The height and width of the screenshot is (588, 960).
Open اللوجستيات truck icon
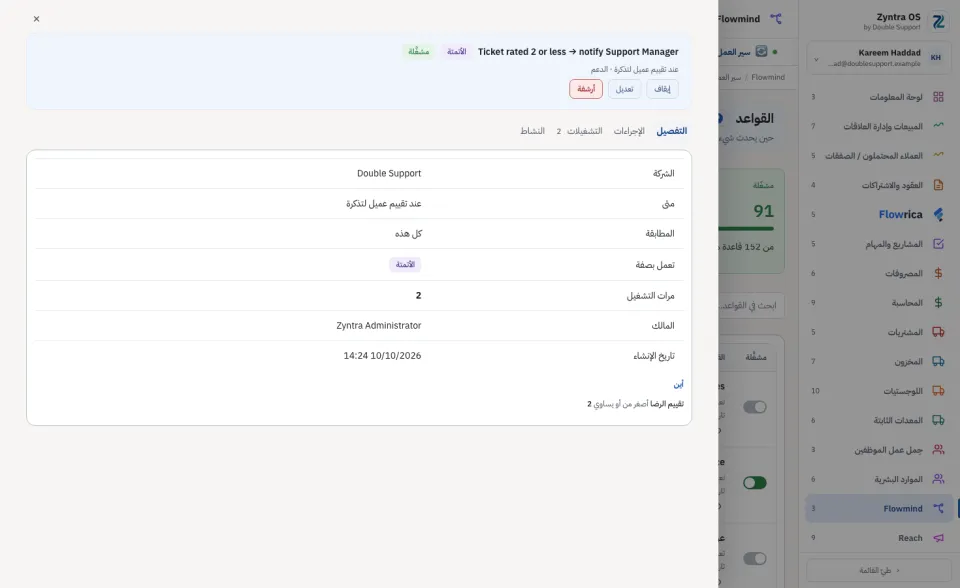coord(938,391)
